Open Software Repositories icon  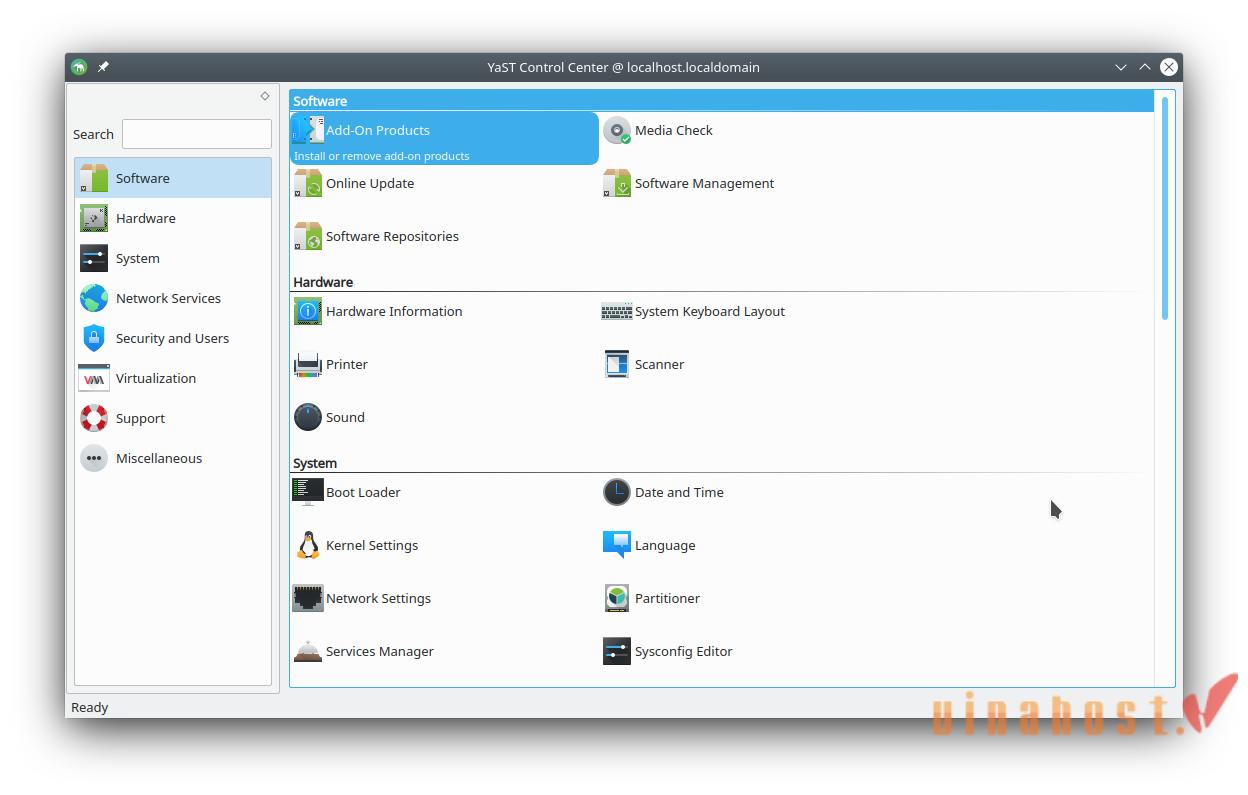point(308,236)
